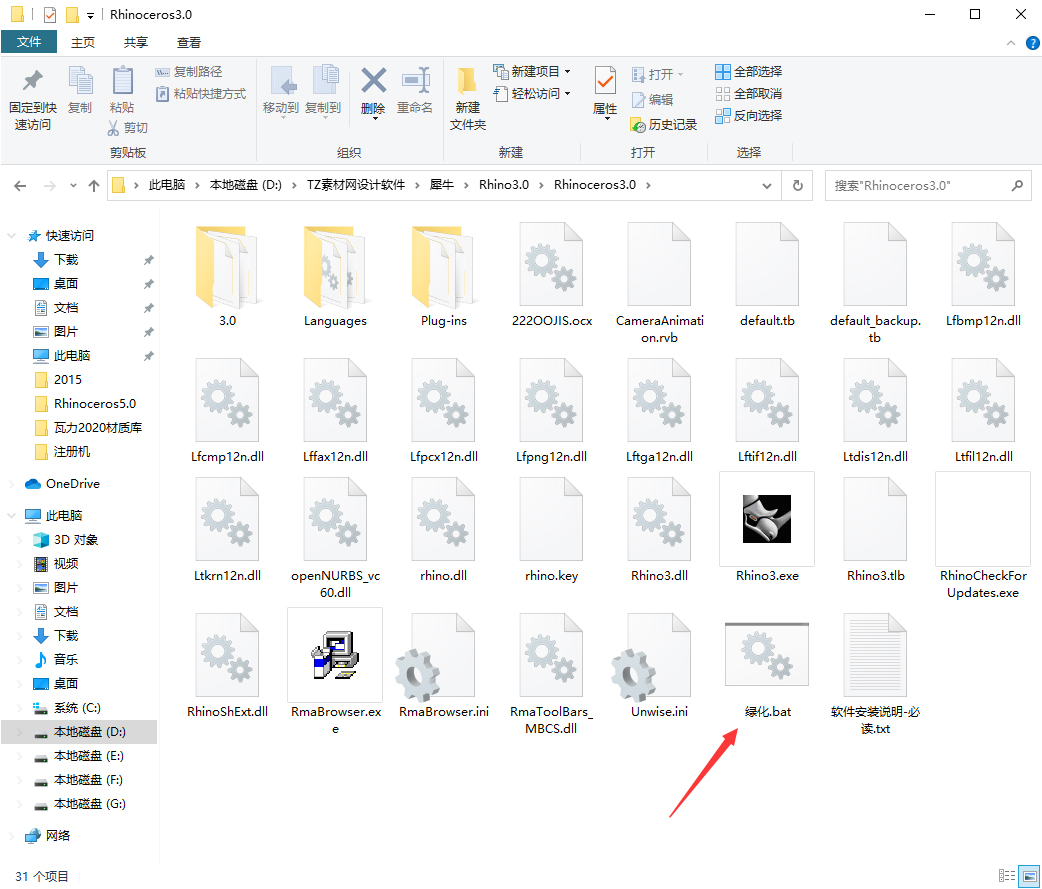Select the Rhino3.tlb file
1042x889 pixels.
pyautogui.click(x=875, y=530)
